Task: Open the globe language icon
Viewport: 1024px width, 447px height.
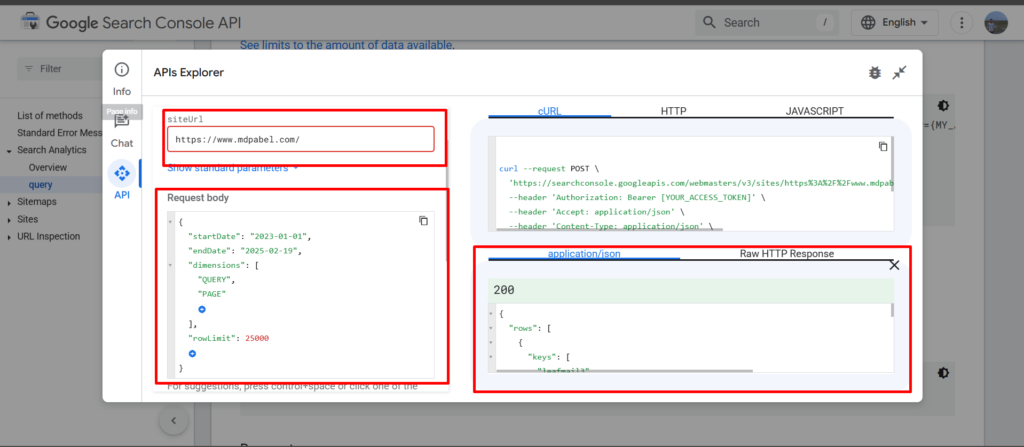Action: pos(868,22)
